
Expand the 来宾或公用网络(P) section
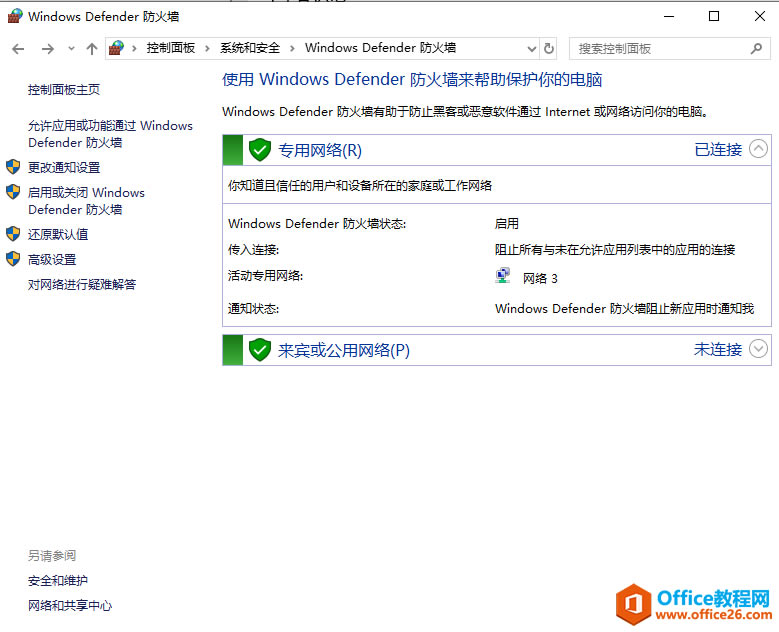tap(758, 348)
